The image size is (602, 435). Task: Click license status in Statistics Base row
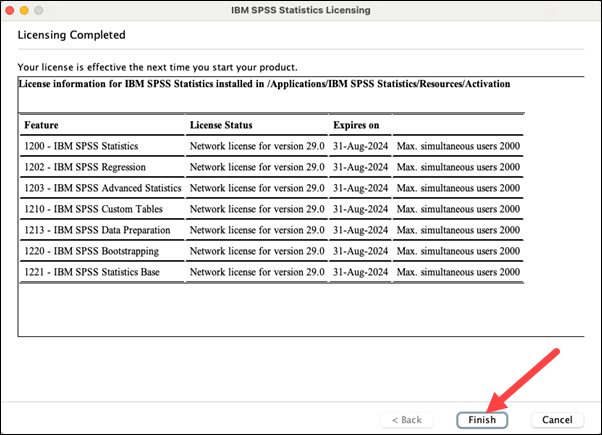point(257,272)
